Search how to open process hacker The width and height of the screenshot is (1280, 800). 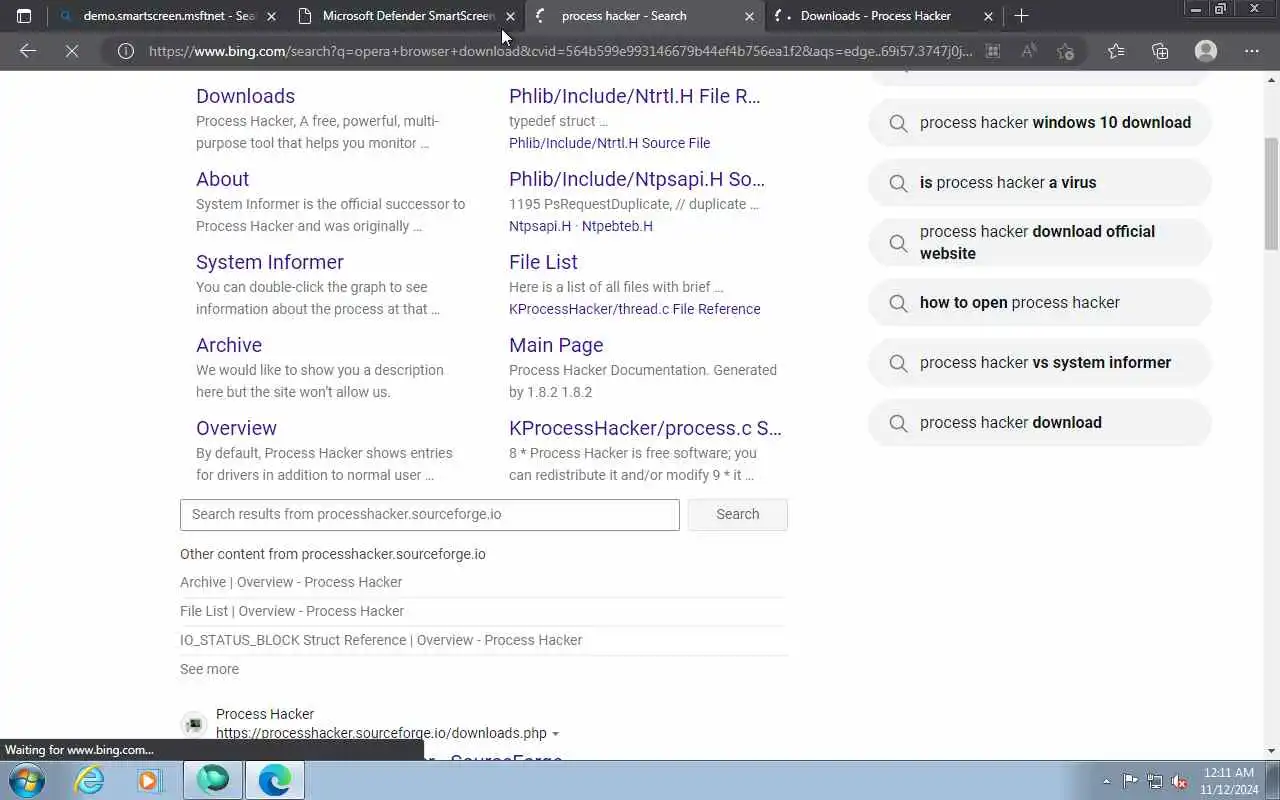tap(1040, 303)
